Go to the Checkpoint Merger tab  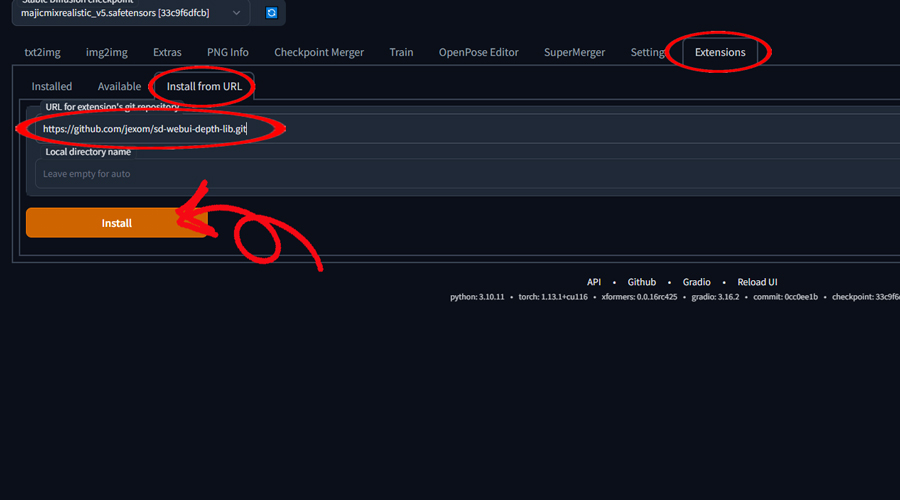319,52
